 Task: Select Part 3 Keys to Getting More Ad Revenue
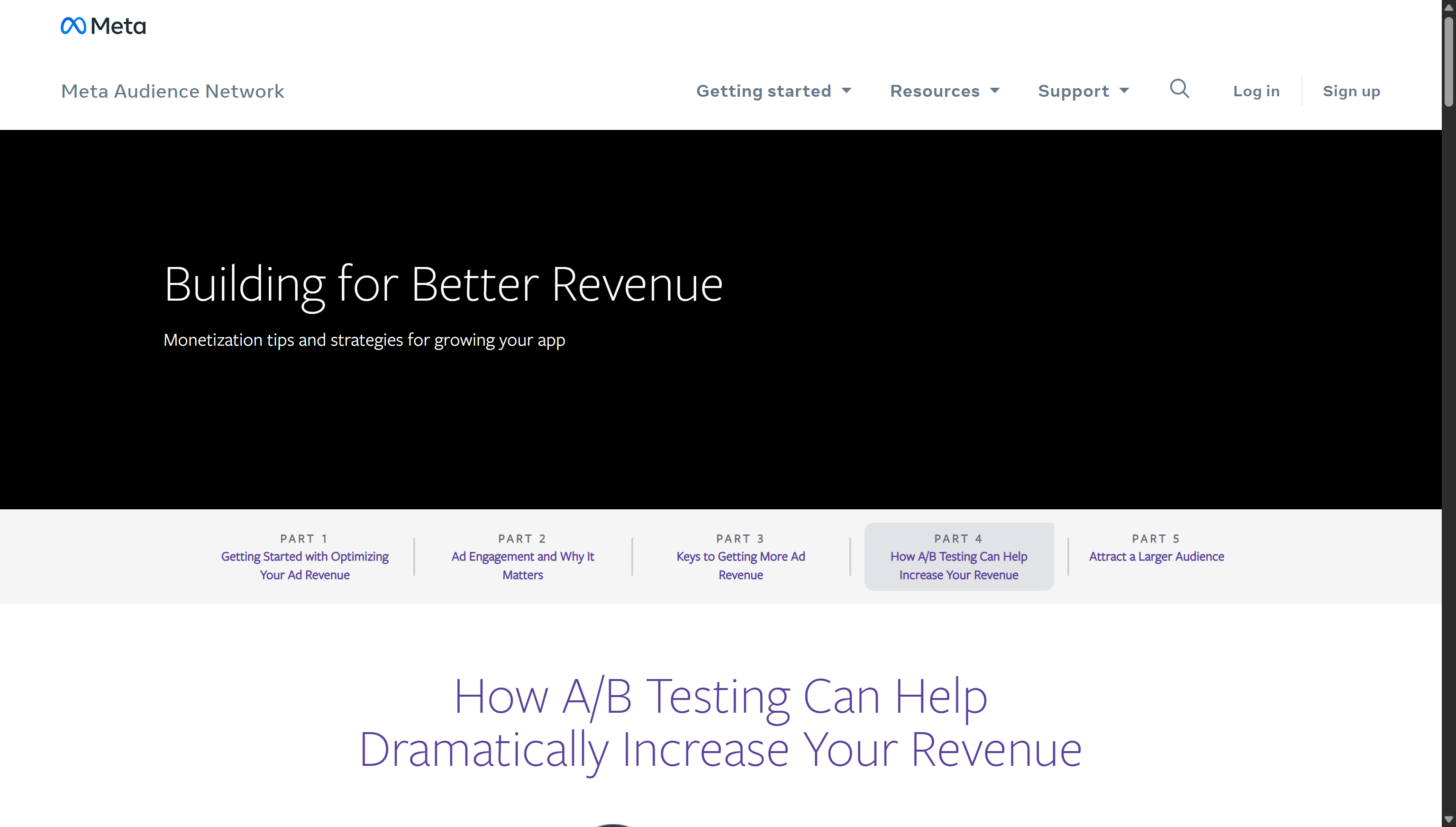coord(741,557)
